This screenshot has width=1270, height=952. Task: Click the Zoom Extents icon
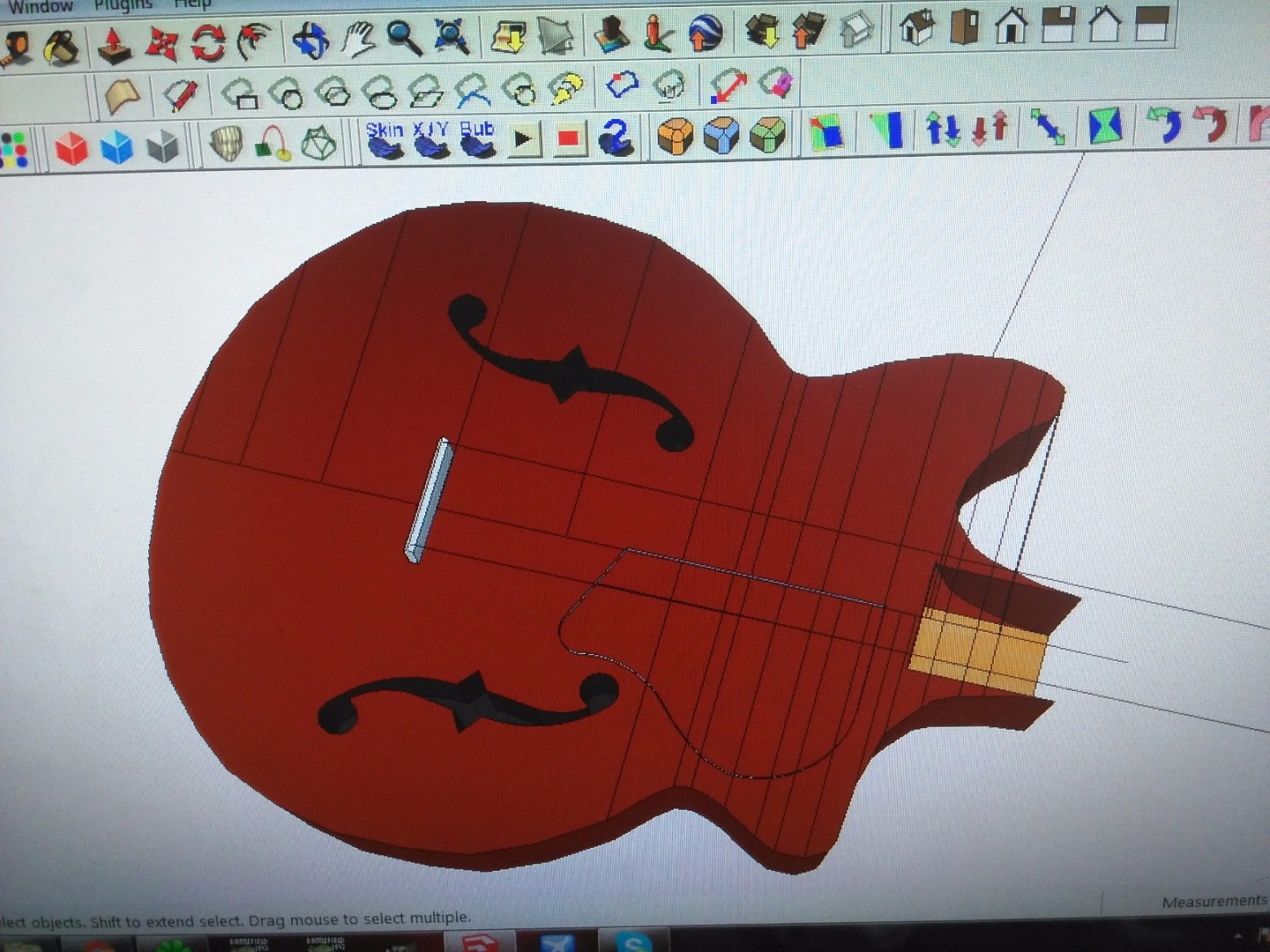coord(452,37)
